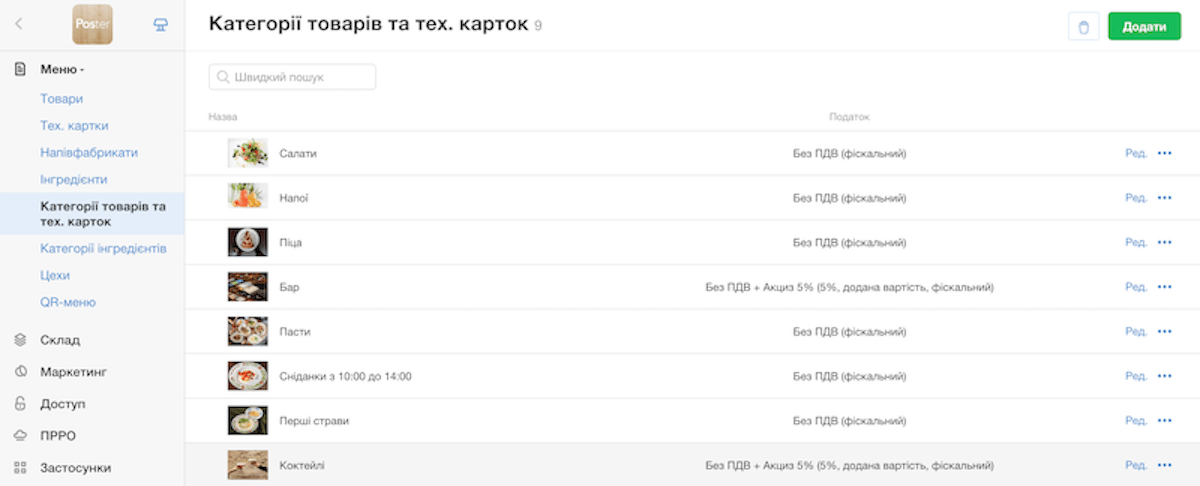
Task: Open the Маркетинг section icon
Action: (20, 372)
